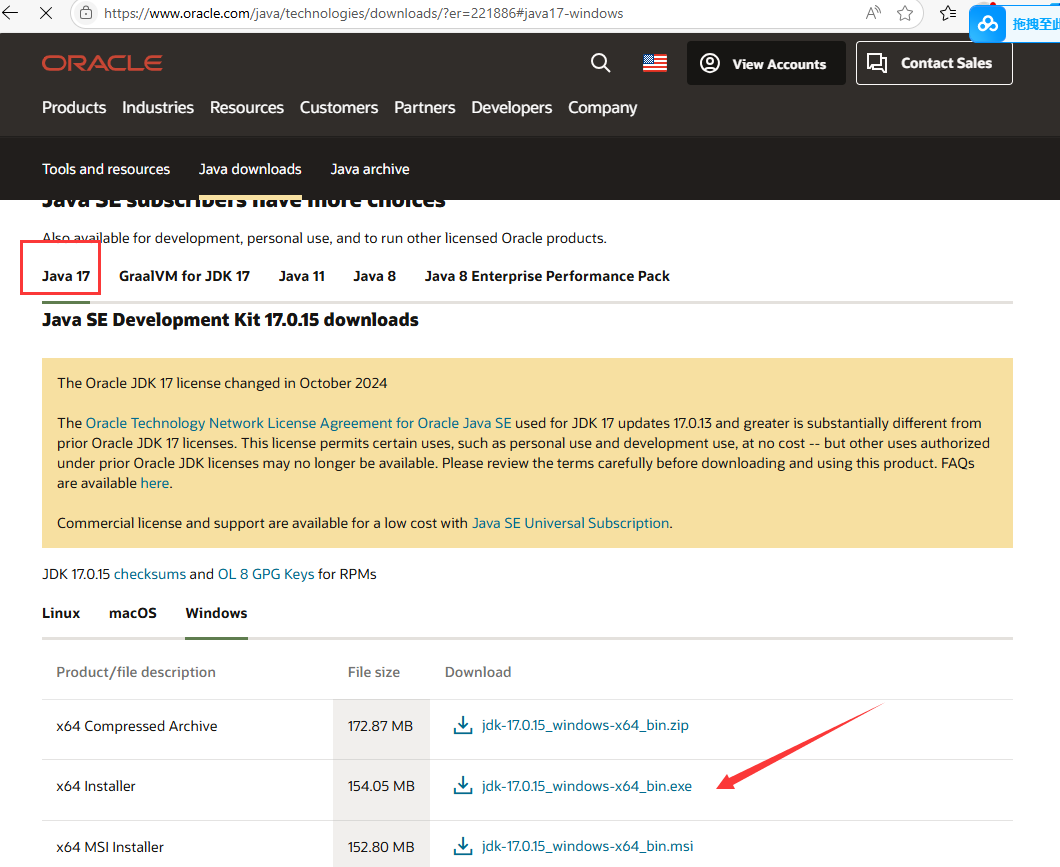This screenshot has height=867, width=1060.
Task: Open the JDK 17.0.15 checksums link
Action: [x=149, y=574]
